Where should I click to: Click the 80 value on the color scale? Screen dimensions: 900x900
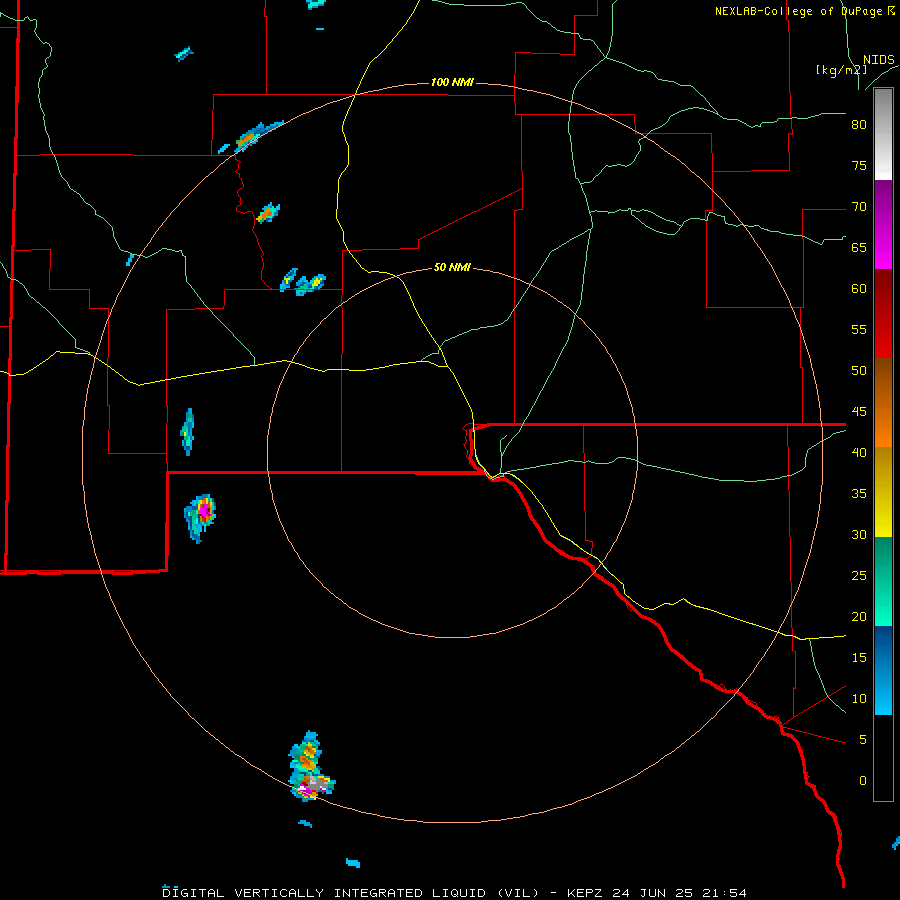point(859,125)
